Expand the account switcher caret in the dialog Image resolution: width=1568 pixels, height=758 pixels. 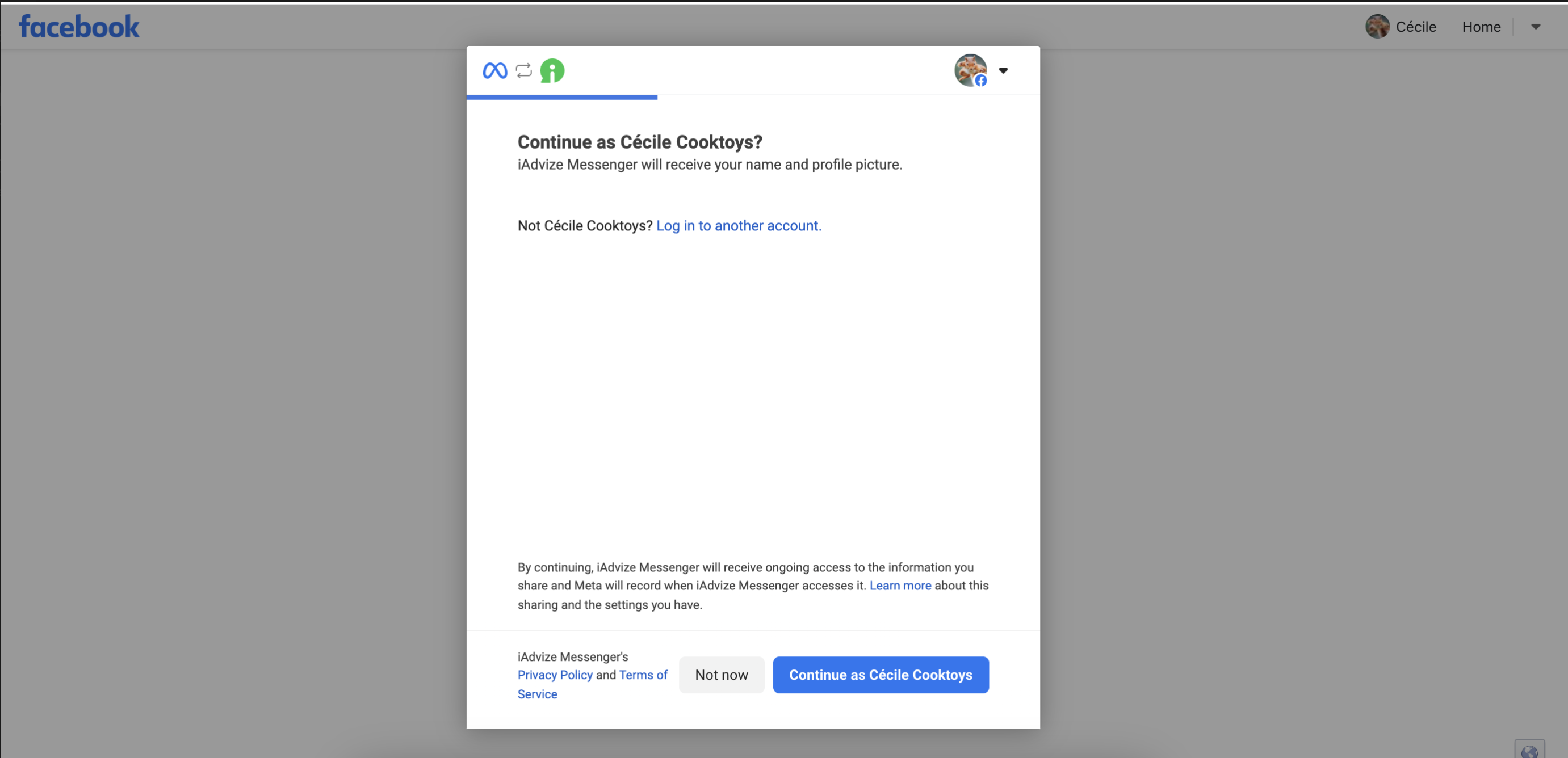point(1003,70)
